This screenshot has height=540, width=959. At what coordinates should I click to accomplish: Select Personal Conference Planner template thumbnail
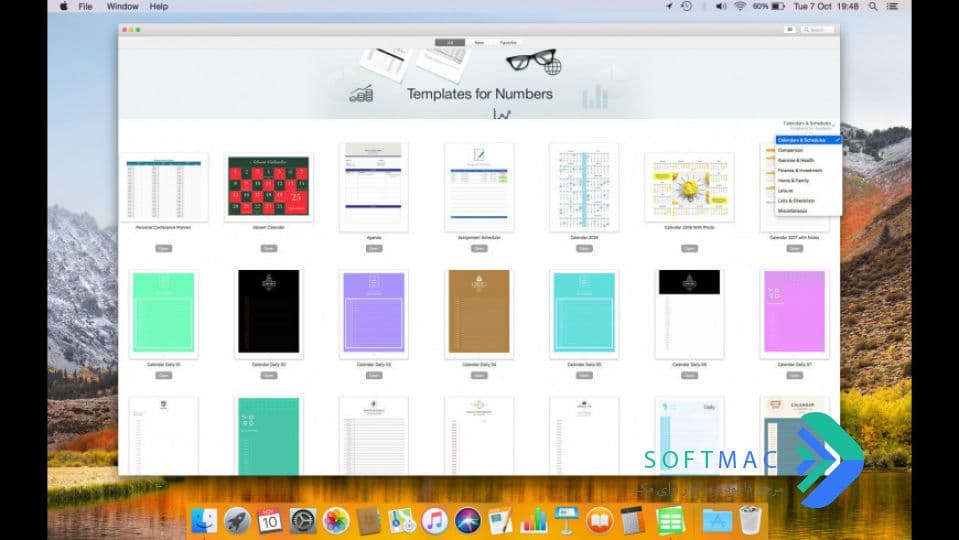[163, 187]
